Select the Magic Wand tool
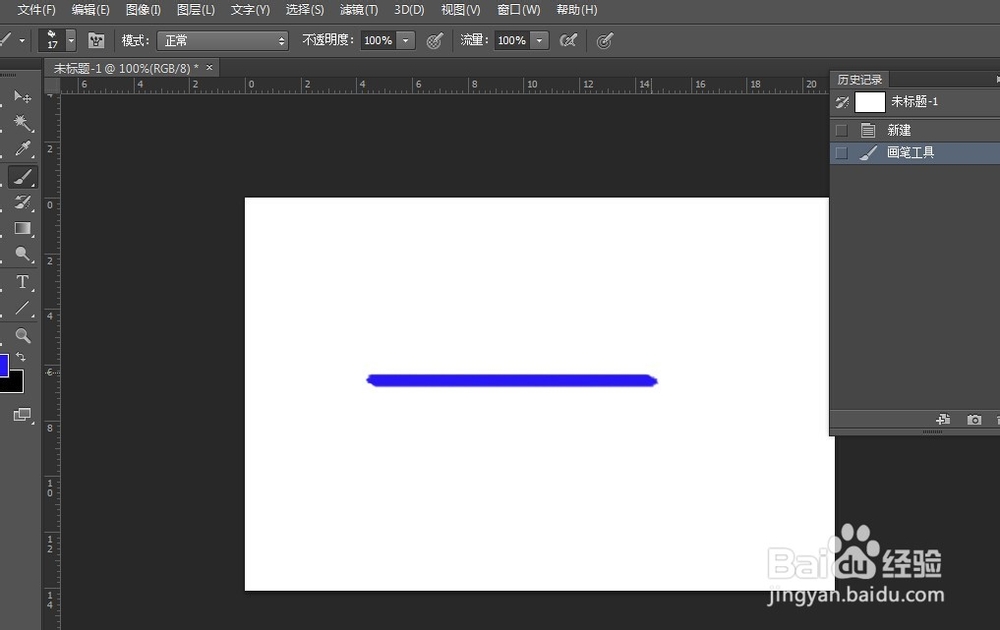 [23, 122]
